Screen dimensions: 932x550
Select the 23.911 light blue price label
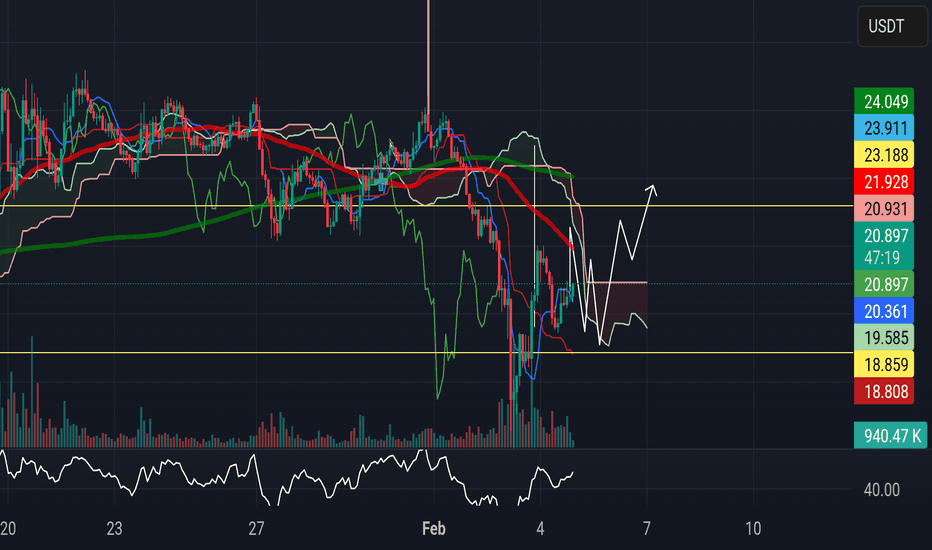tap(884, 128)
